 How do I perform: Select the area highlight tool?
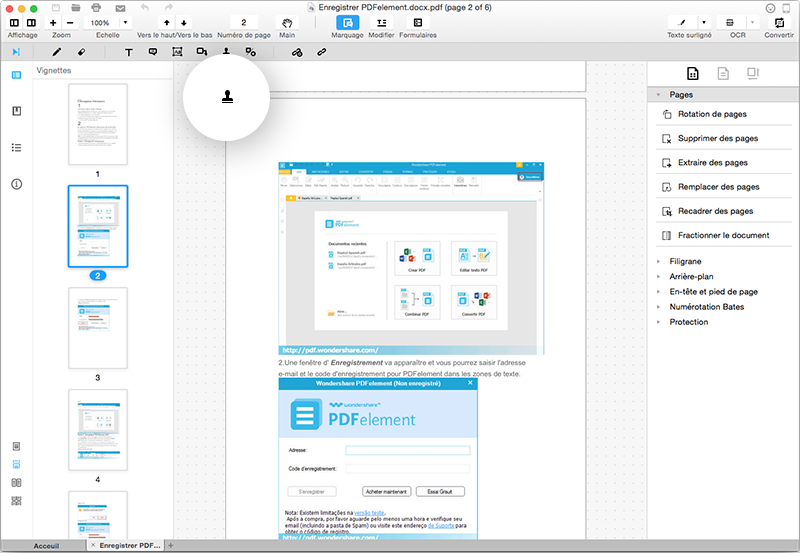point(177,52)
